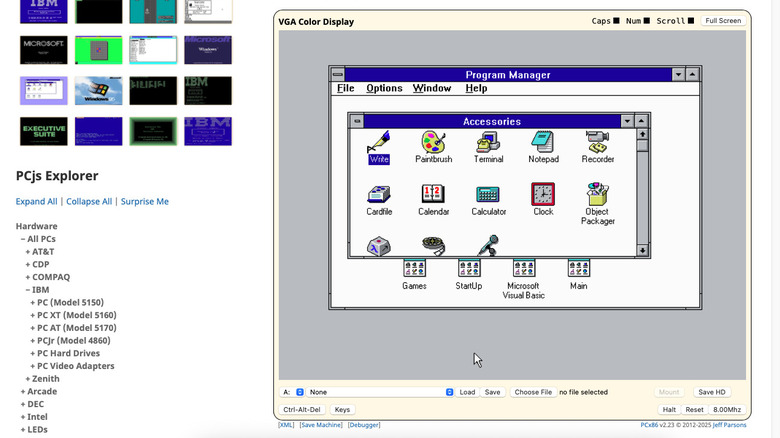The image size is (780, 438).
Task: Open the Jeff Parsons link
Action: (x=729, y=425)
